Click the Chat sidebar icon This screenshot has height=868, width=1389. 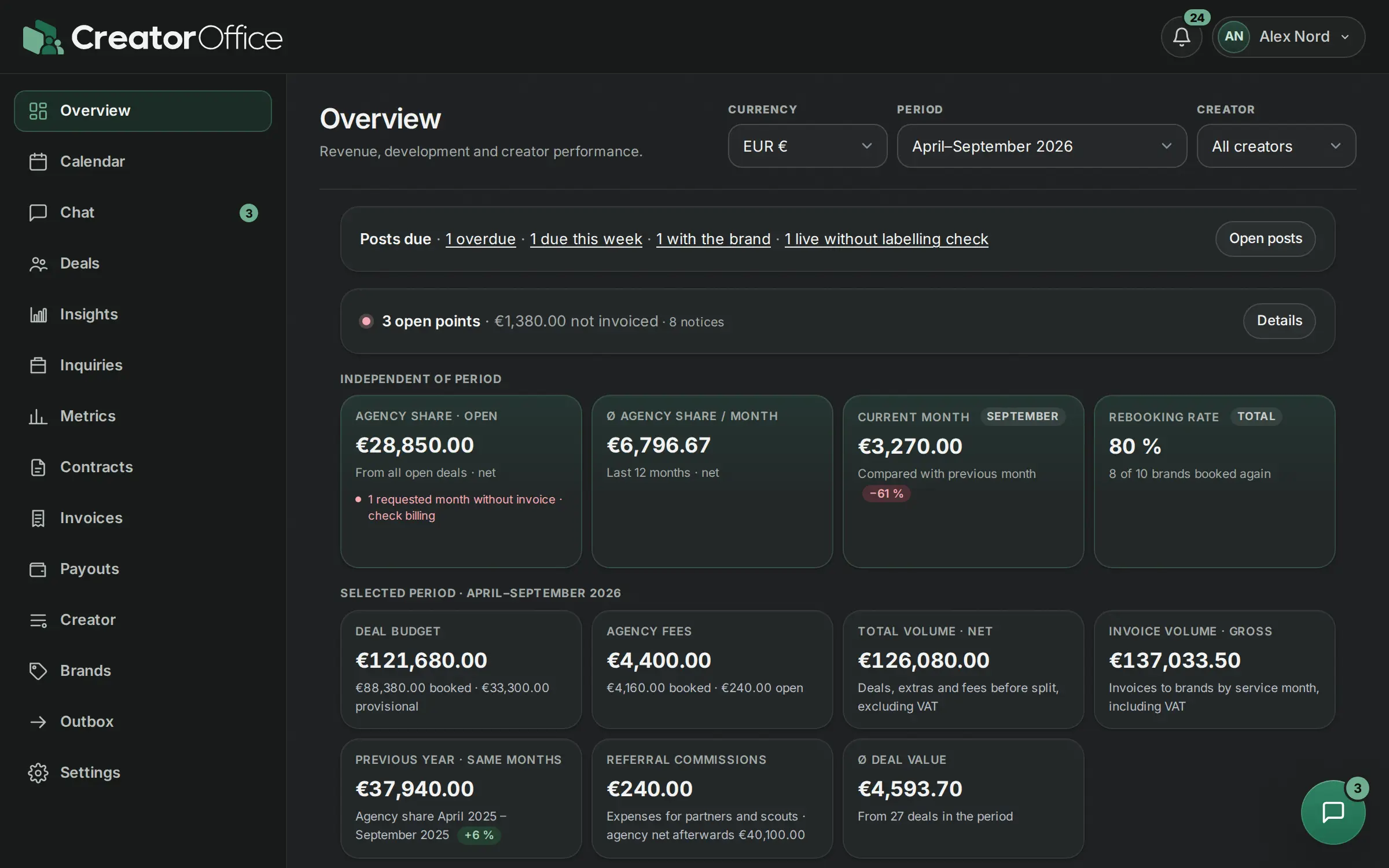pos(38,212)
